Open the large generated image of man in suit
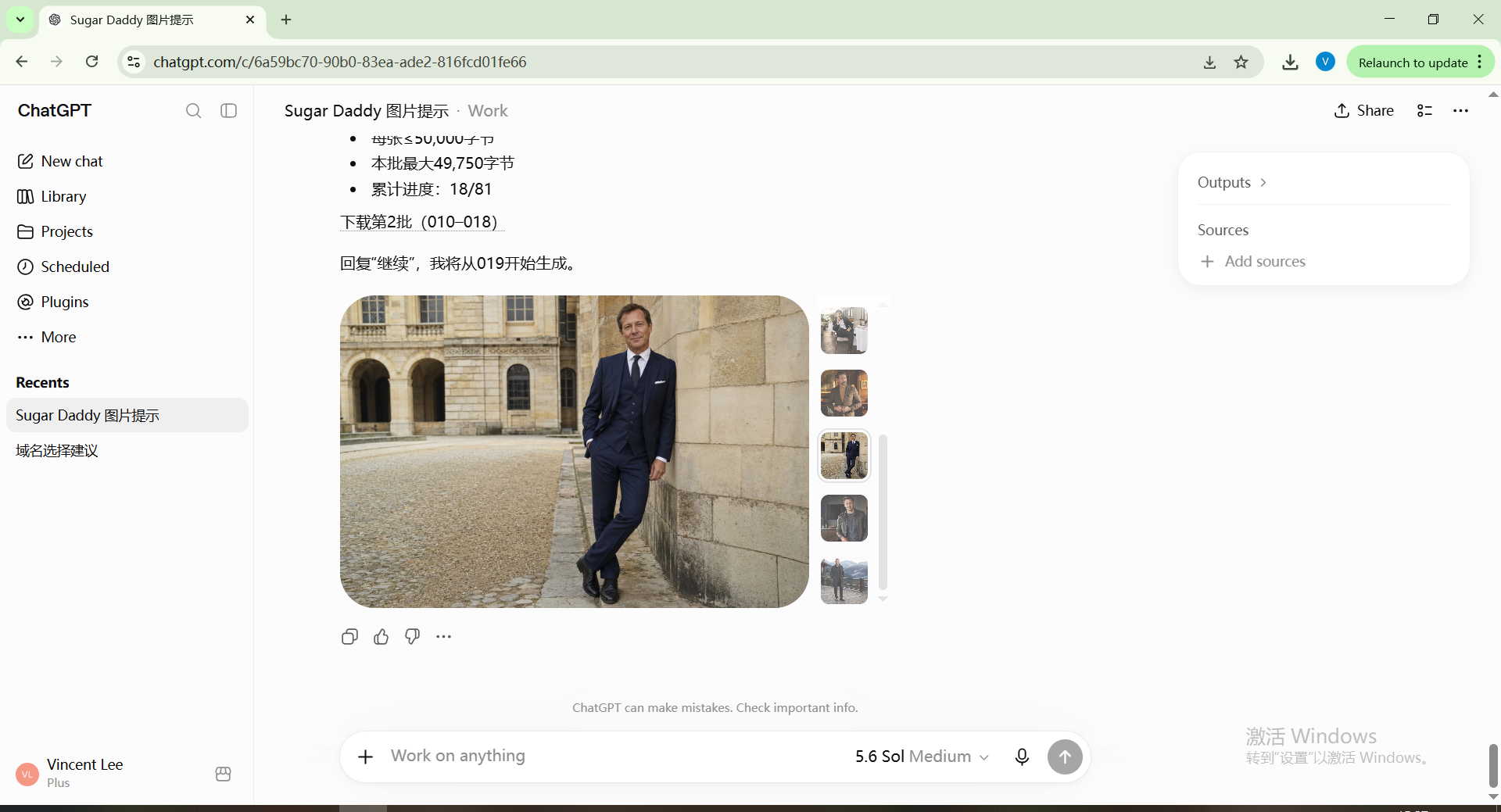The height and width of the screenshot is (812, 1501). tap(575, 452)
